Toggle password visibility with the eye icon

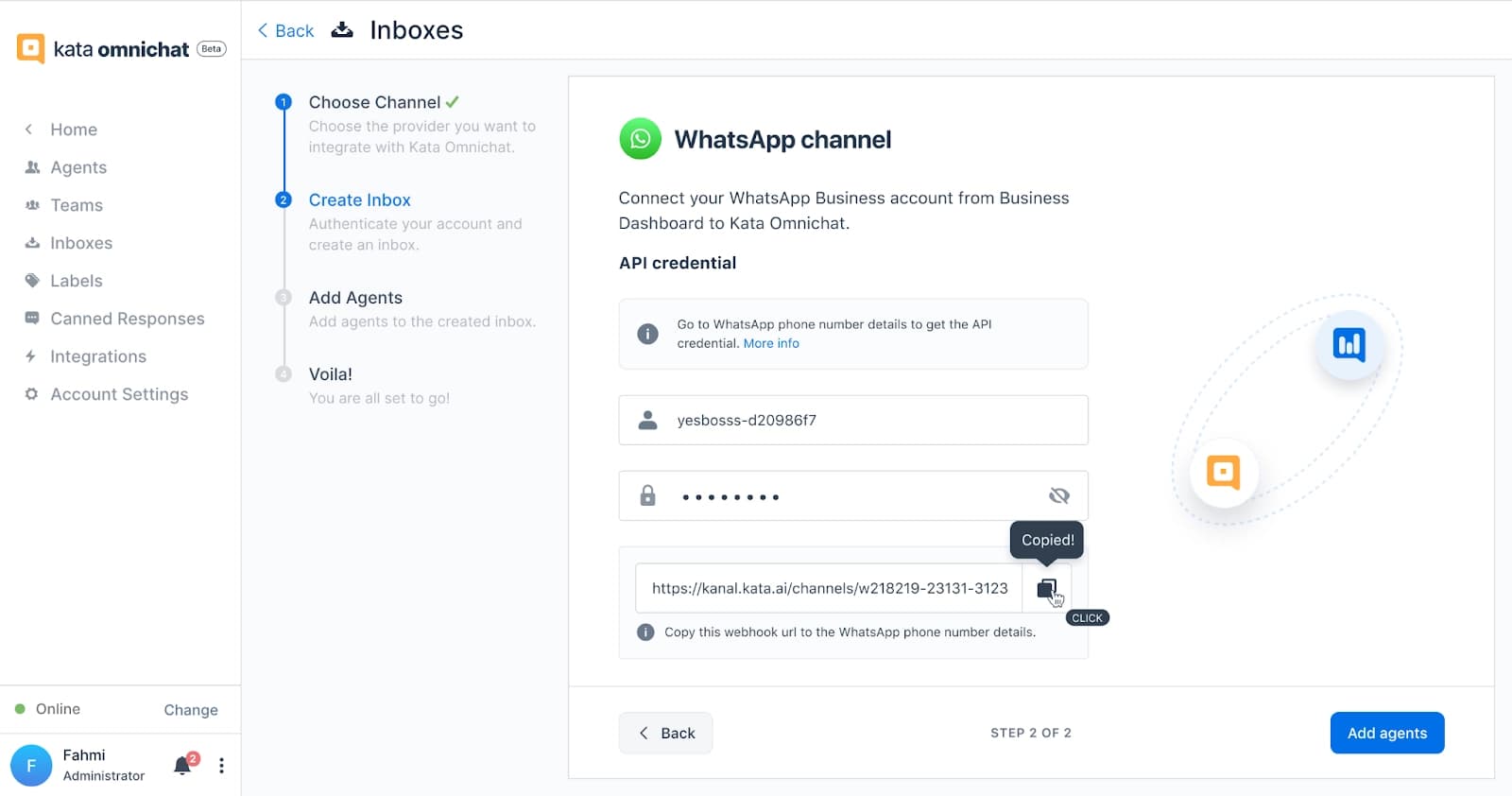pyautogui.click(x=1059, y=496)
